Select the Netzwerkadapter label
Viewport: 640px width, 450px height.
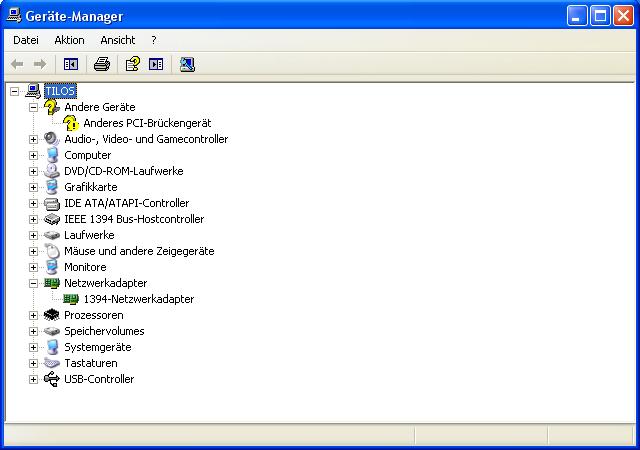point(105,283)
